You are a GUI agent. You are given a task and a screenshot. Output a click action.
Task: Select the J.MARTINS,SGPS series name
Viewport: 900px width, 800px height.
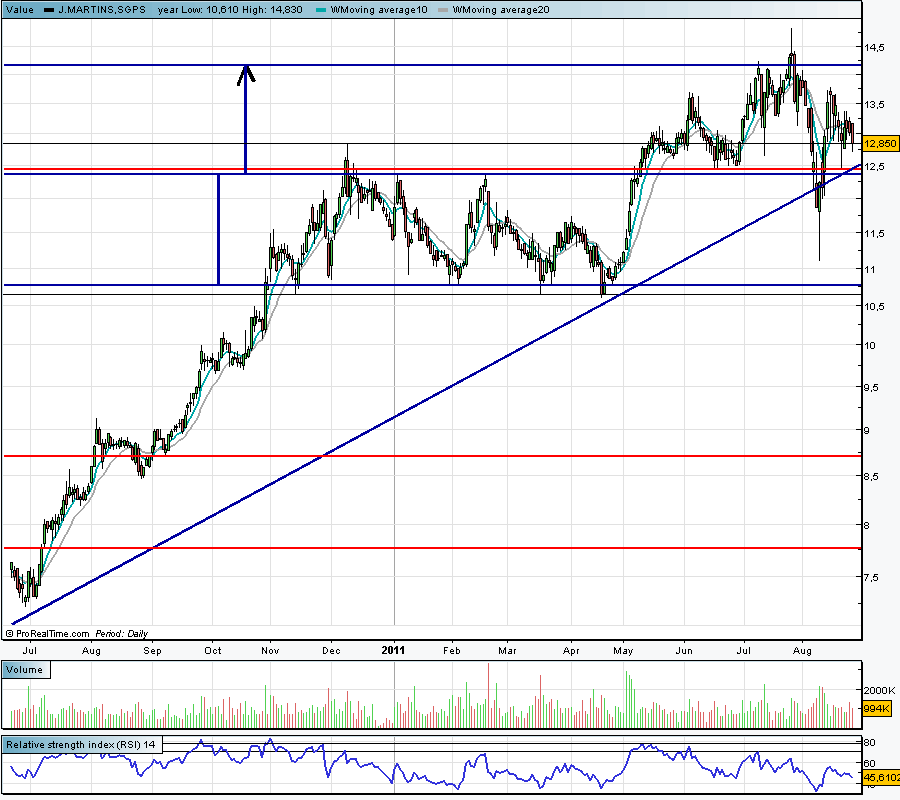[x=102, y=10]
